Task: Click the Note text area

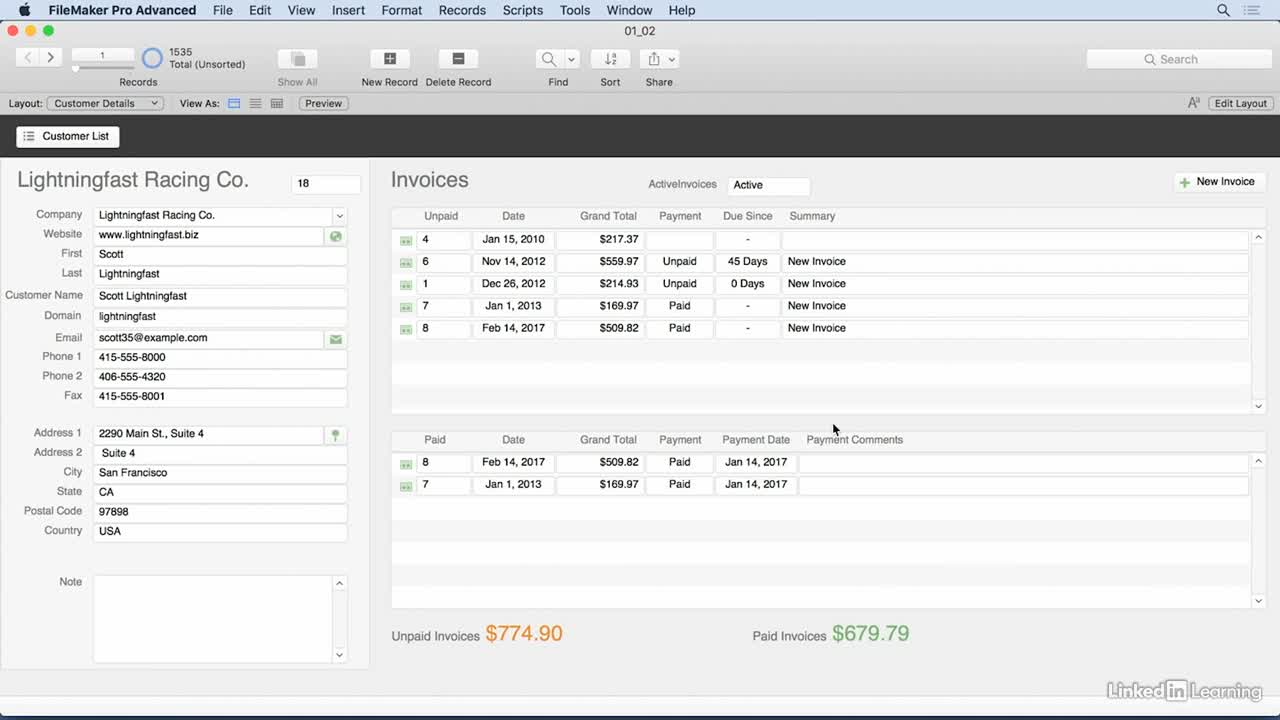Action: click(x=213, y=618)
